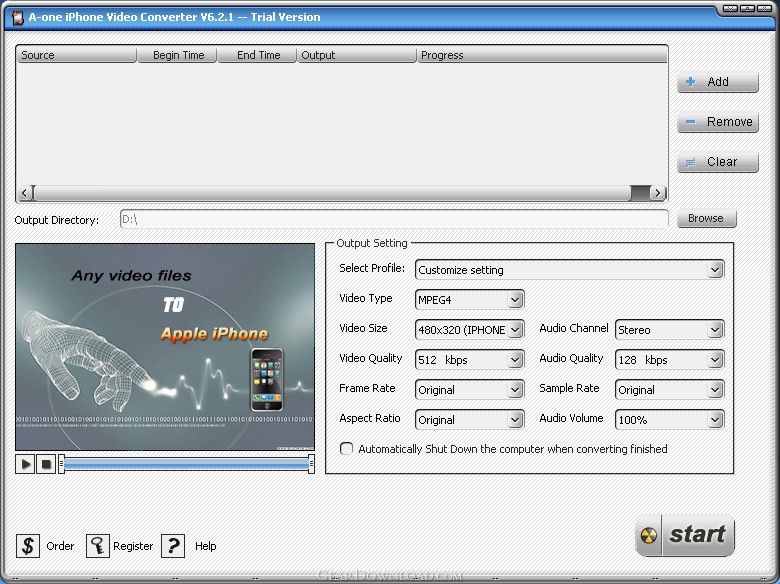Viewport: 780px width, 584px height.
Task: Close the converter window
Action: pos(764,8)
